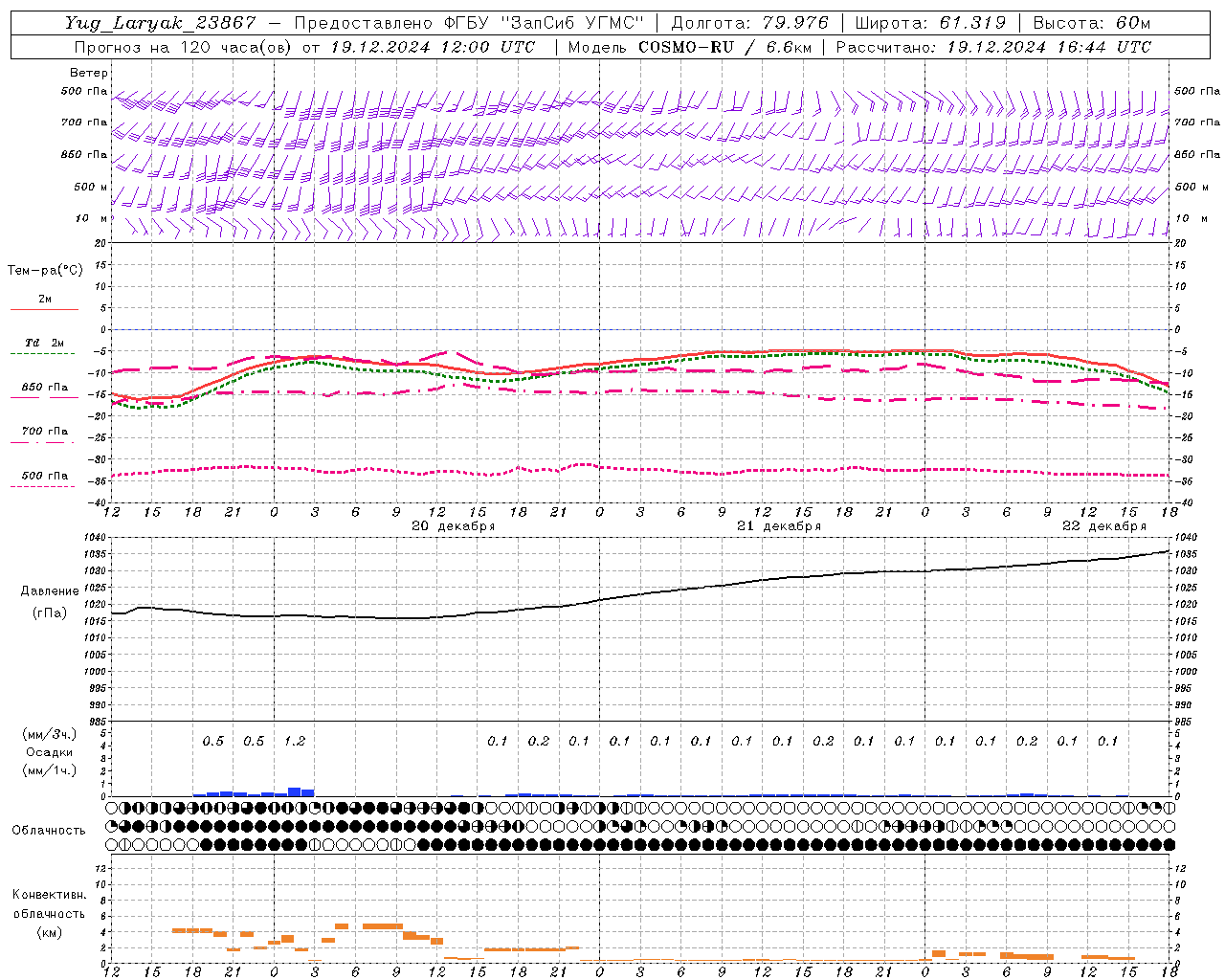This screenshot has width=1225, height=980.
Task: Select the Широта: 61.319 header field
Action: coord(930,23)
